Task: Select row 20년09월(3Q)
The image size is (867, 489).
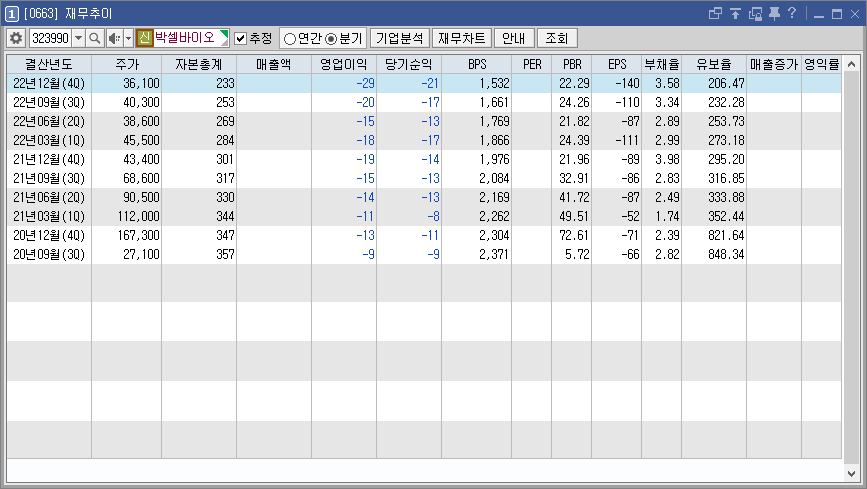Action: pos(424,254)
